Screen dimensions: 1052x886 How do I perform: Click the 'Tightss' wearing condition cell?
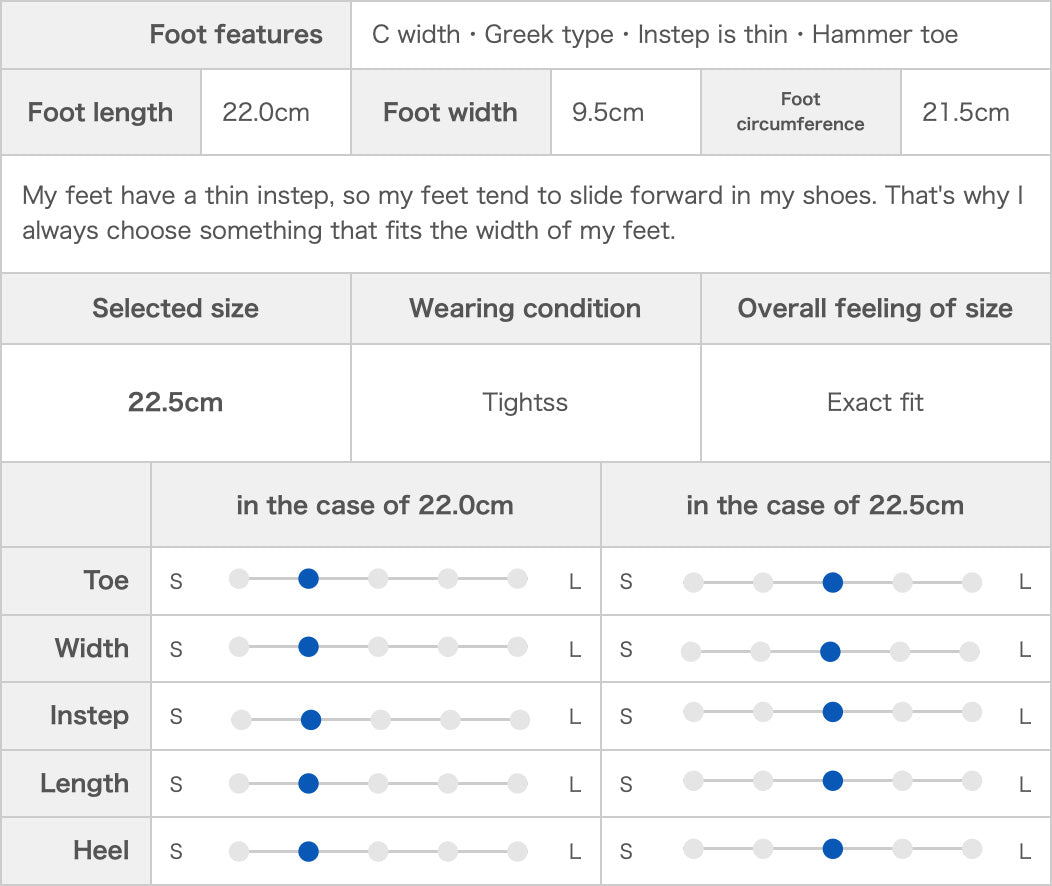click(x=525, y=402)
